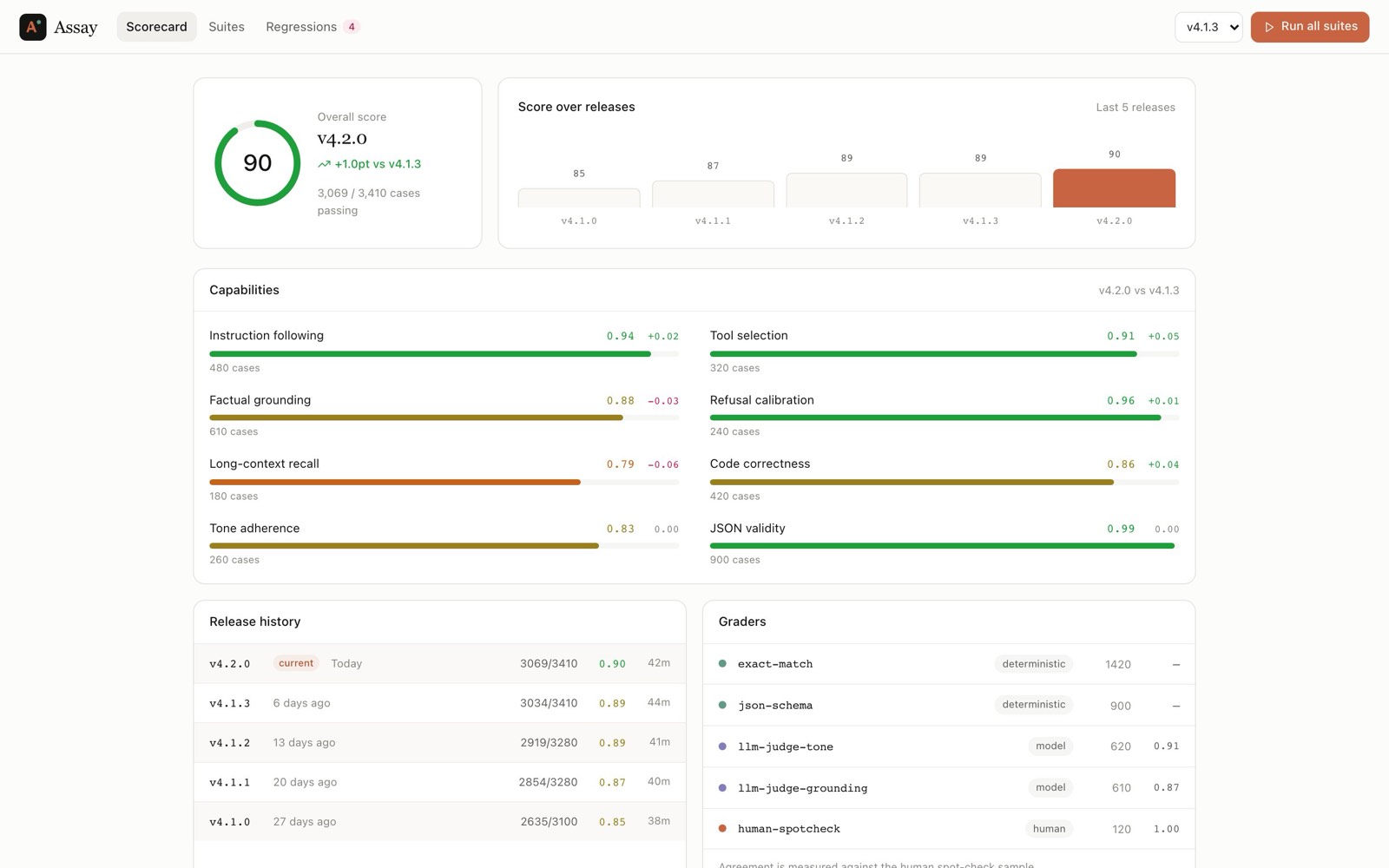Click the play icon in Run all suites

1269,27
